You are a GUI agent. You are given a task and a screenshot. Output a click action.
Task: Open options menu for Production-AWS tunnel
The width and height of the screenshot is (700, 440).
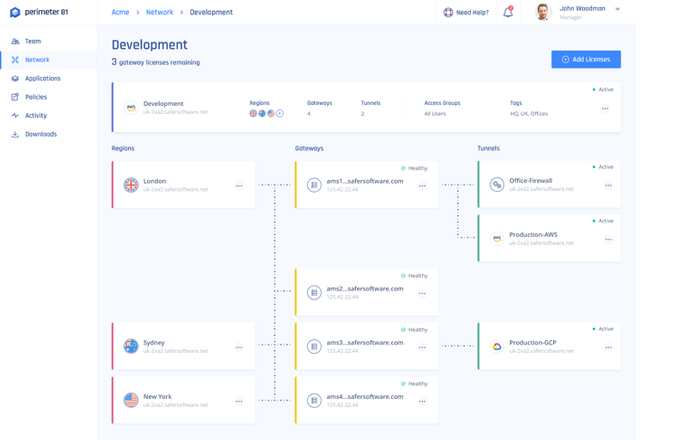pyautogui.click(x=608, y=240)
